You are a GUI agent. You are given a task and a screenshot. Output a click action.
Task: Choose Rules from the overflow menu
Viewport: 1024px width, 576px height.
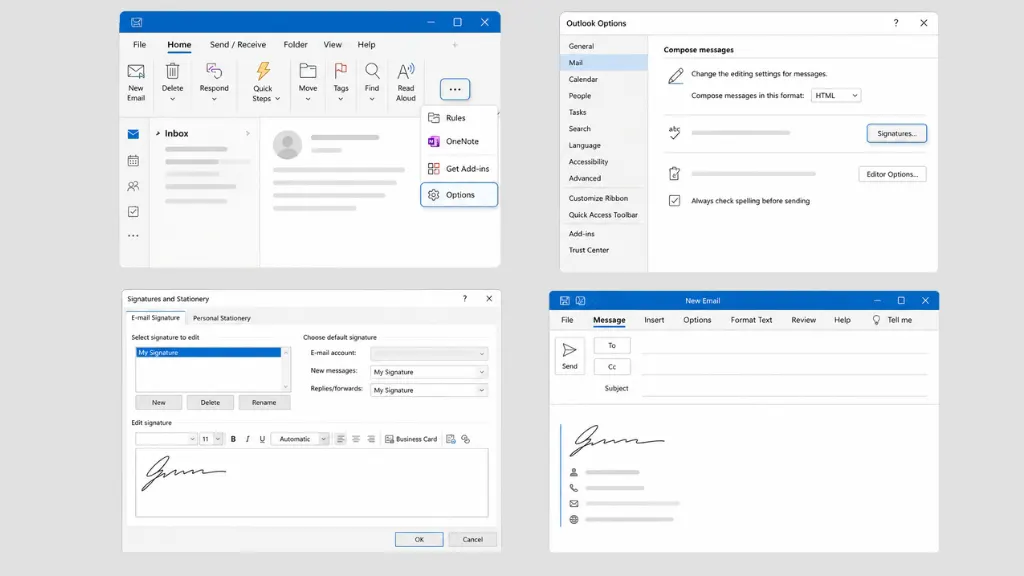(x=459, y=118)
